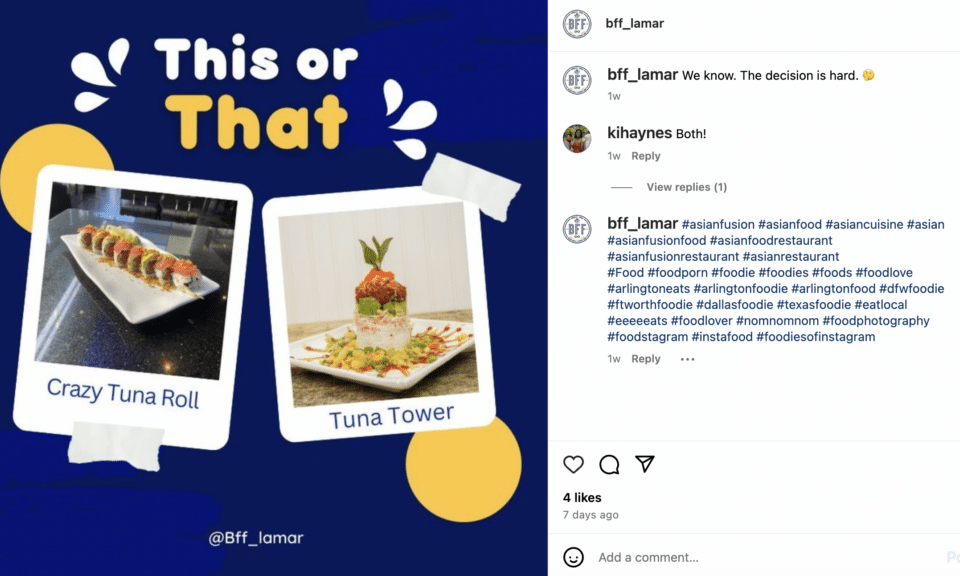Open the kihaynes profile picture
The image size is (960, 576).
click(x=577, y=138)
